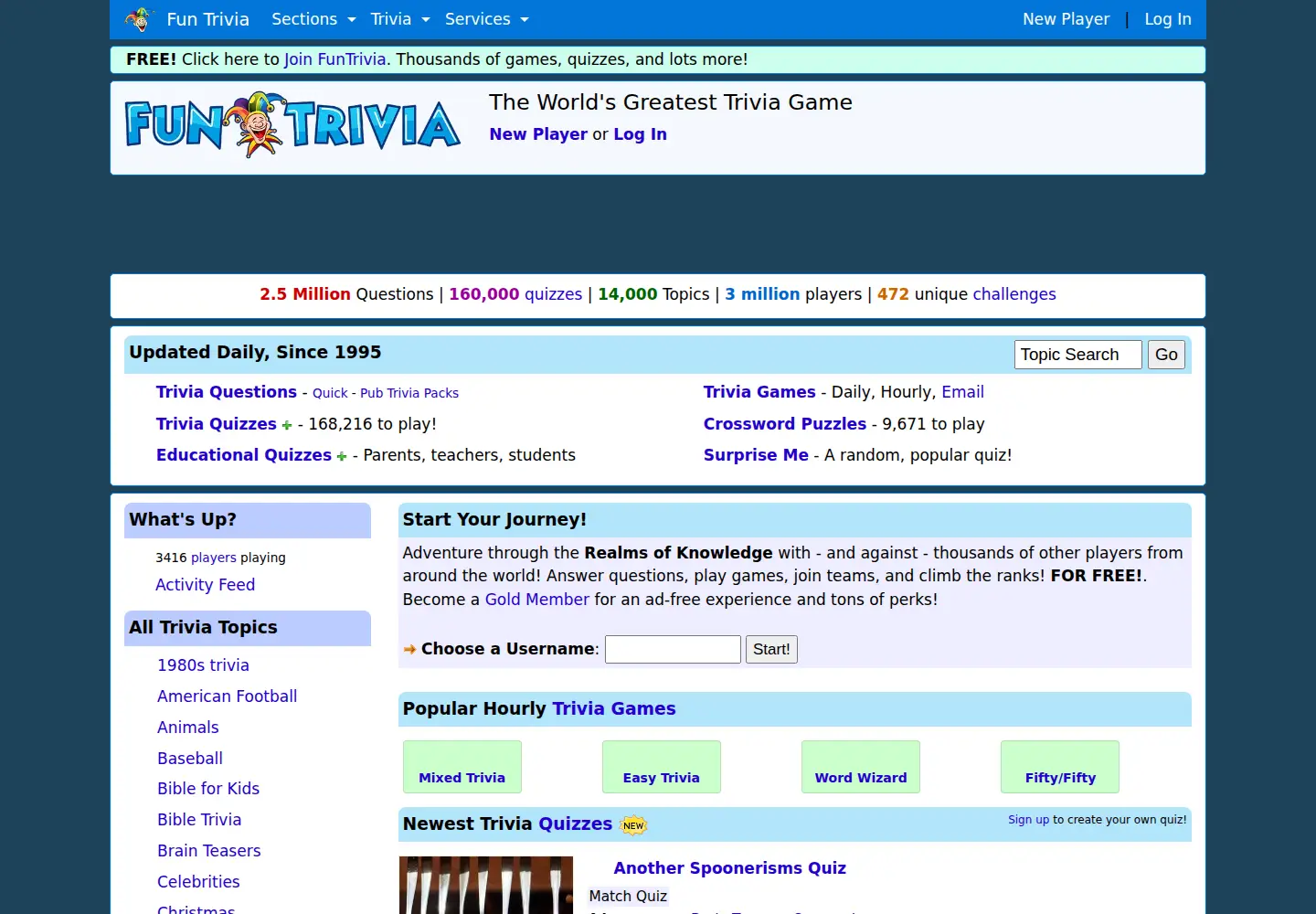Click green plus beside Educational Quizzes
Screen dimensions: 1316x914
342,456
